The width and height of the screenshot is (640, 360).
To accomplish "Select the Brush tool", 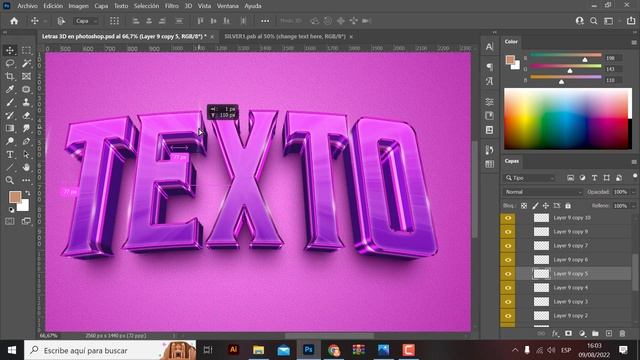I will (x=10, y=102).
